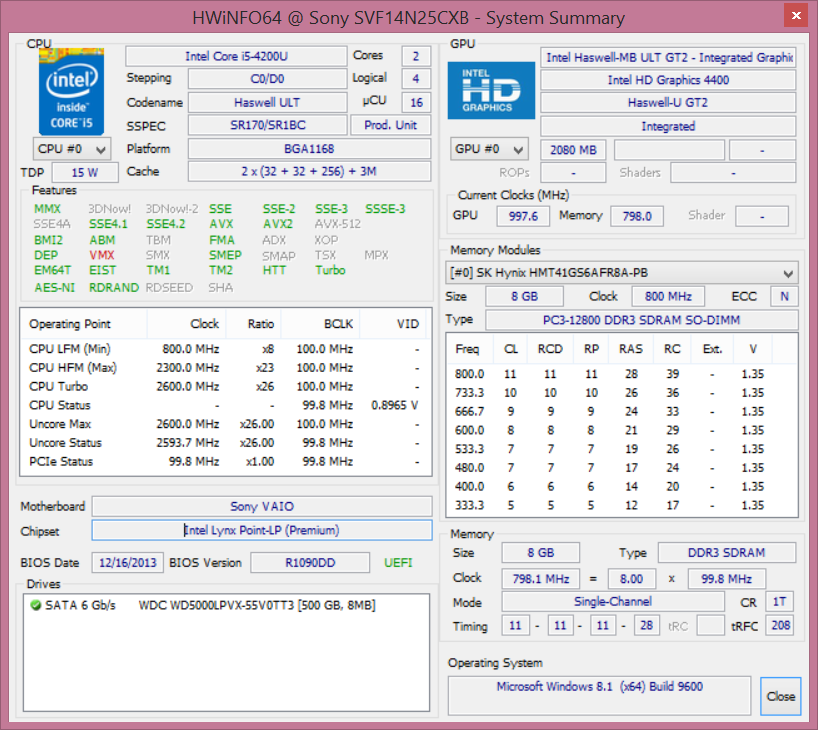Select the CPU LFM (Min) row

tap(224, 349)
